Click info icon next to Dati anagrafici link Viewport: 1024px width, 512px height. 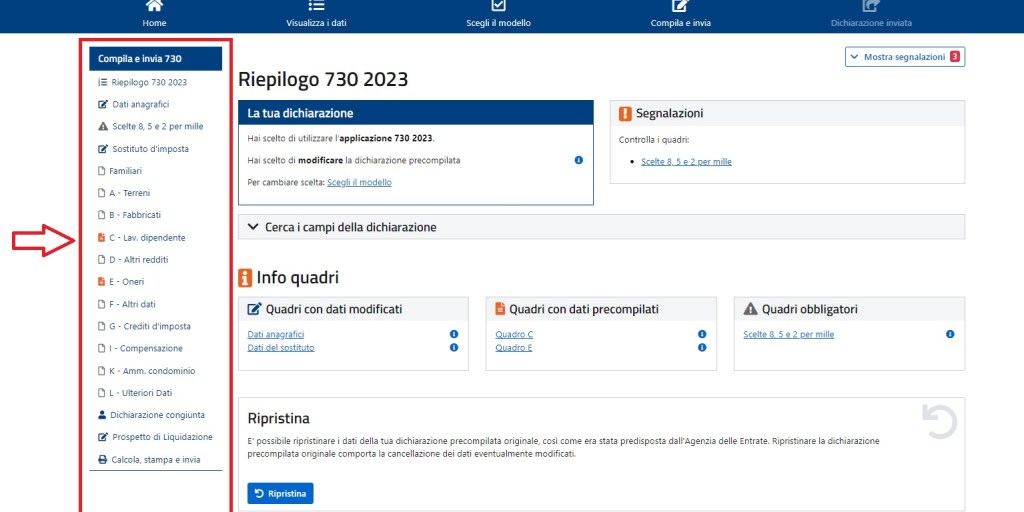[x=454, y=334]
